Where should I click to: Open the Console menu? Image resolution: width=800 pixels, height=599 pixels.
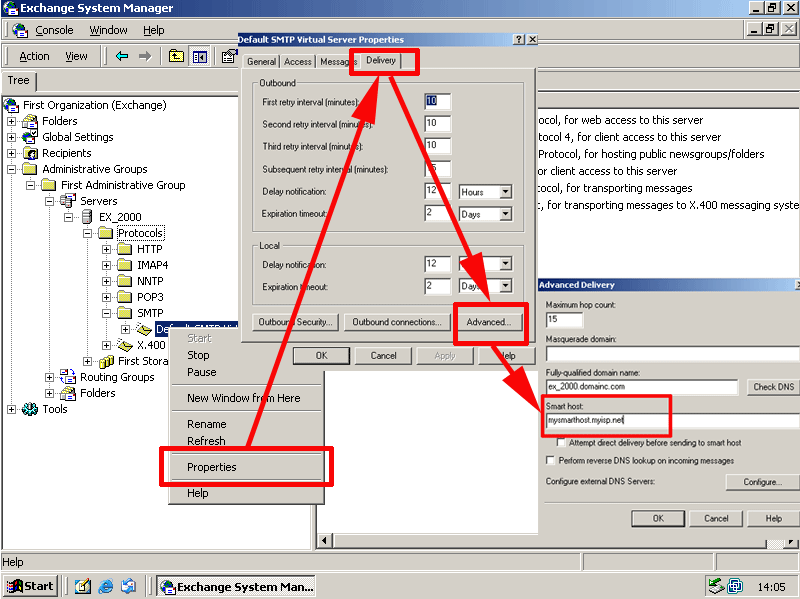[x=54, y=30]
